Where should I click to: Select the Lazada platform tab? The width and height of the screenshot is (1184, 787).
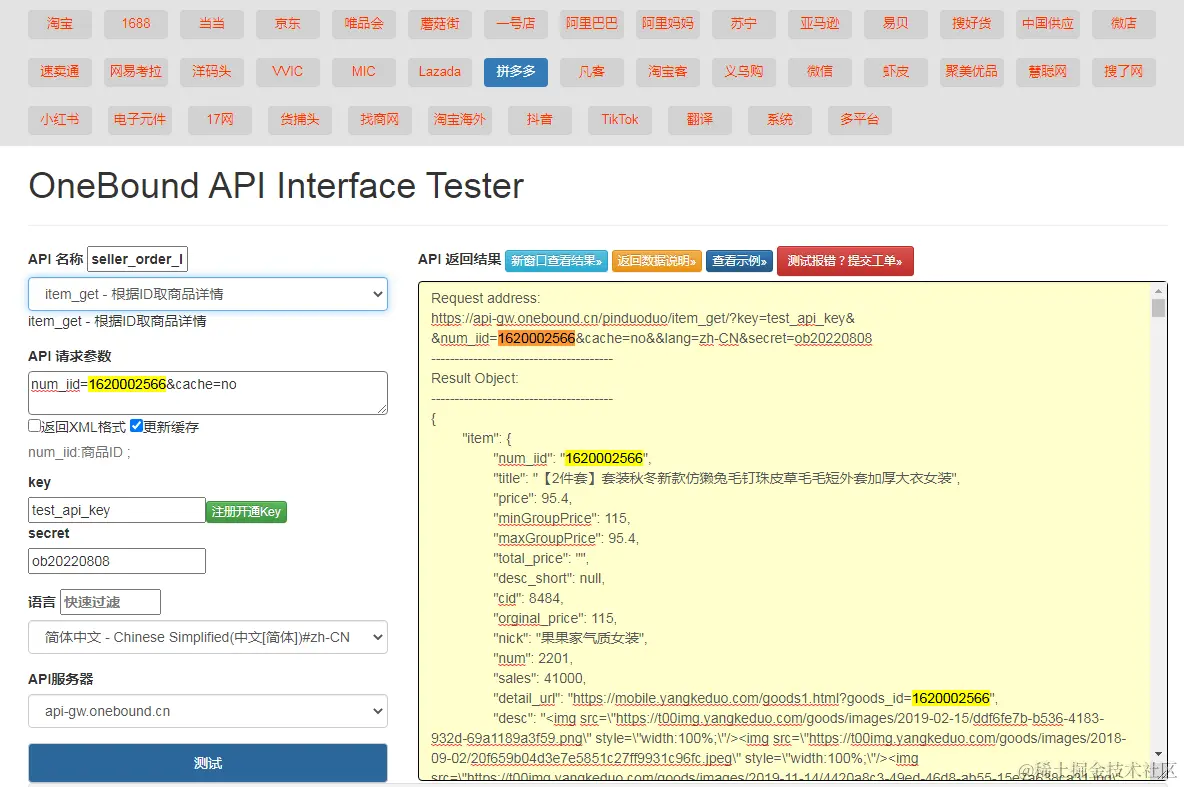pos(439,72)
